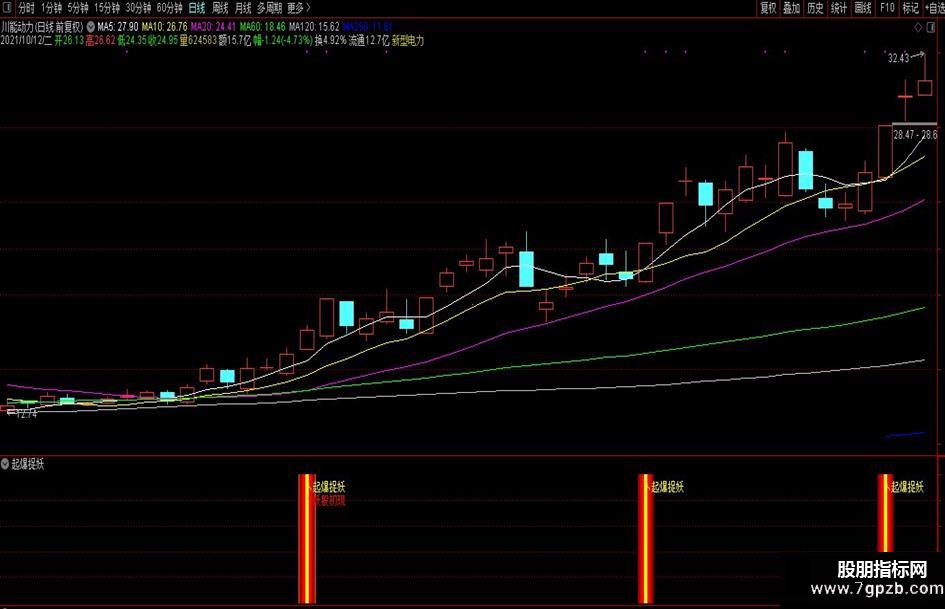Click the 标记 mark button
This screenshot has width=945, height=609.
click(910, 8)
